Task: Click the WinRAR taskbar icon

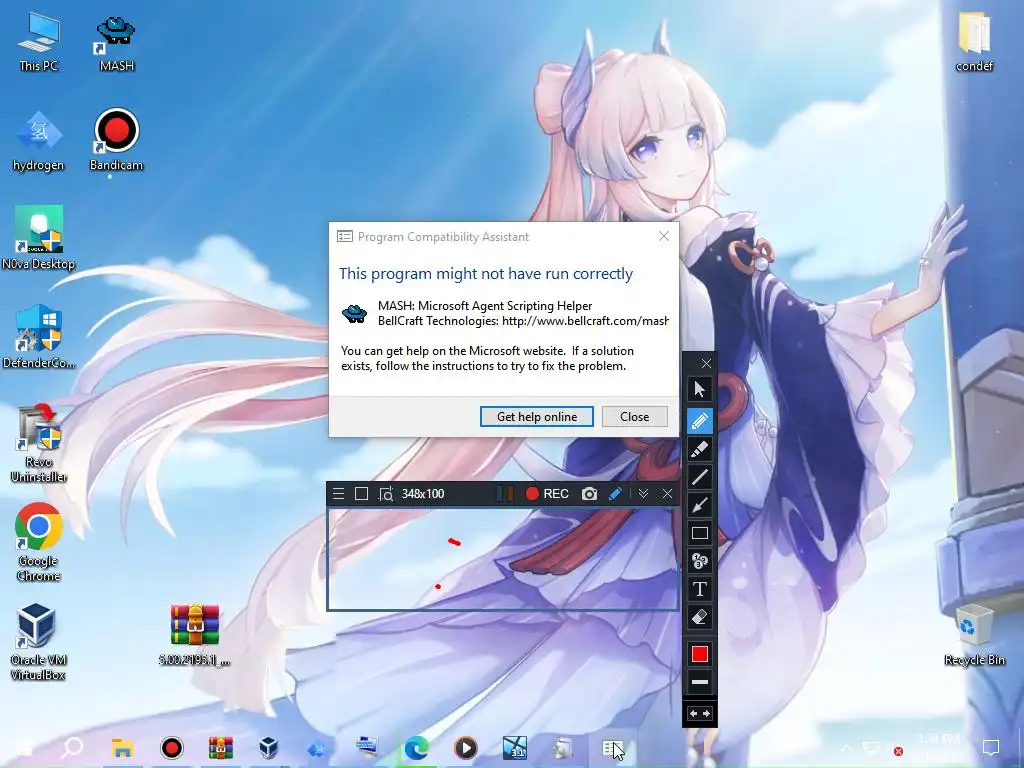Action: pyautogui.click(x=221, y=748)
